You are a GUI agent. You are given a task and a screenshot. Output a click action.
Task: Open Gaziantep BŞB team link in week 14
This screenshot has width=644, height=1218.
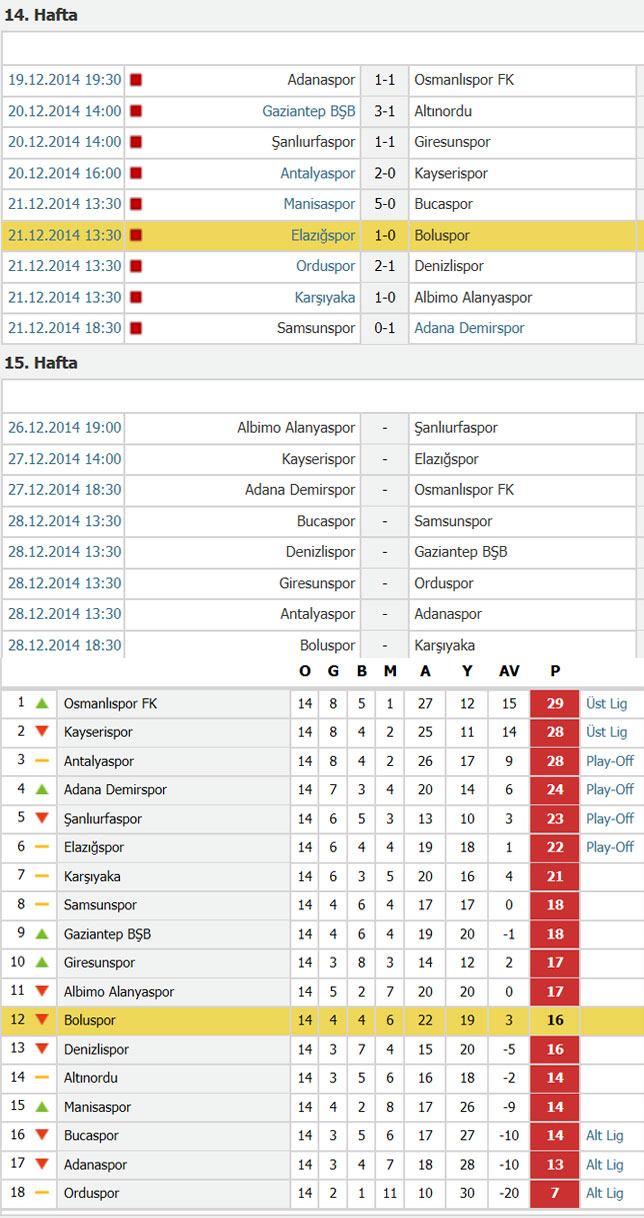point(309,111)
